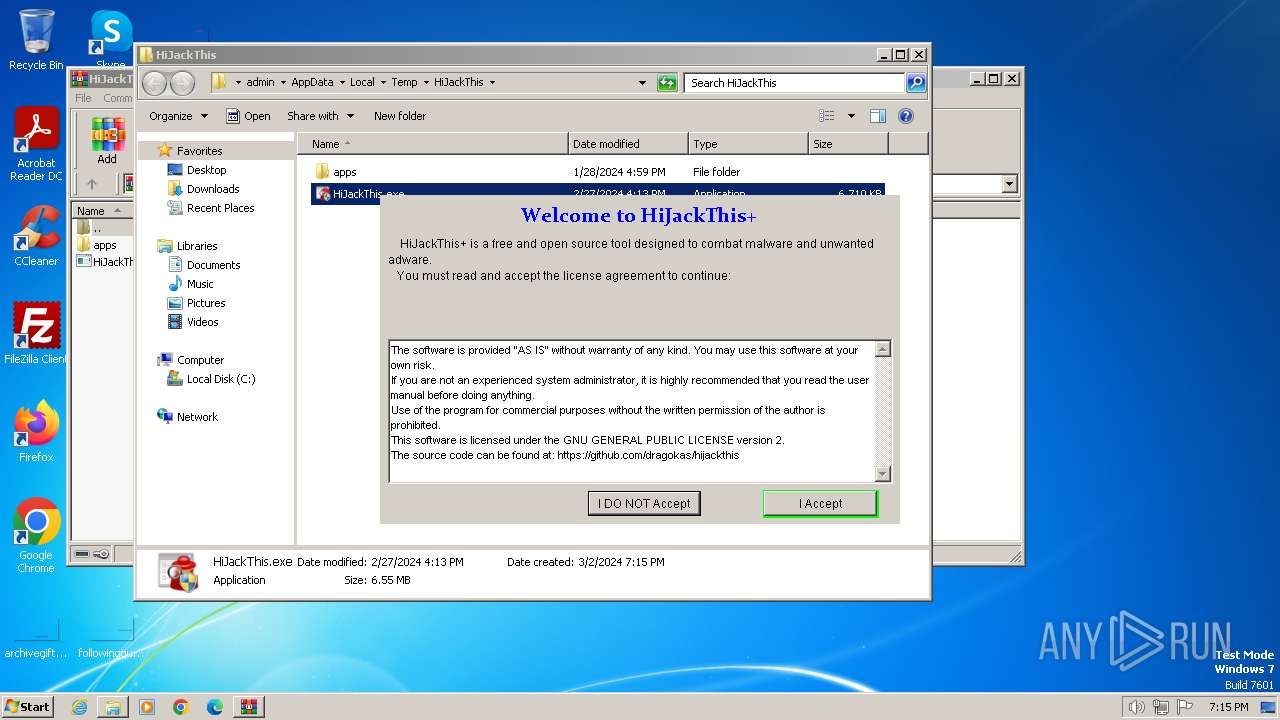Screen dimensions: 1280x720
Task: Click the volume speaker tray icon
Action: (x=1136, y=707)
